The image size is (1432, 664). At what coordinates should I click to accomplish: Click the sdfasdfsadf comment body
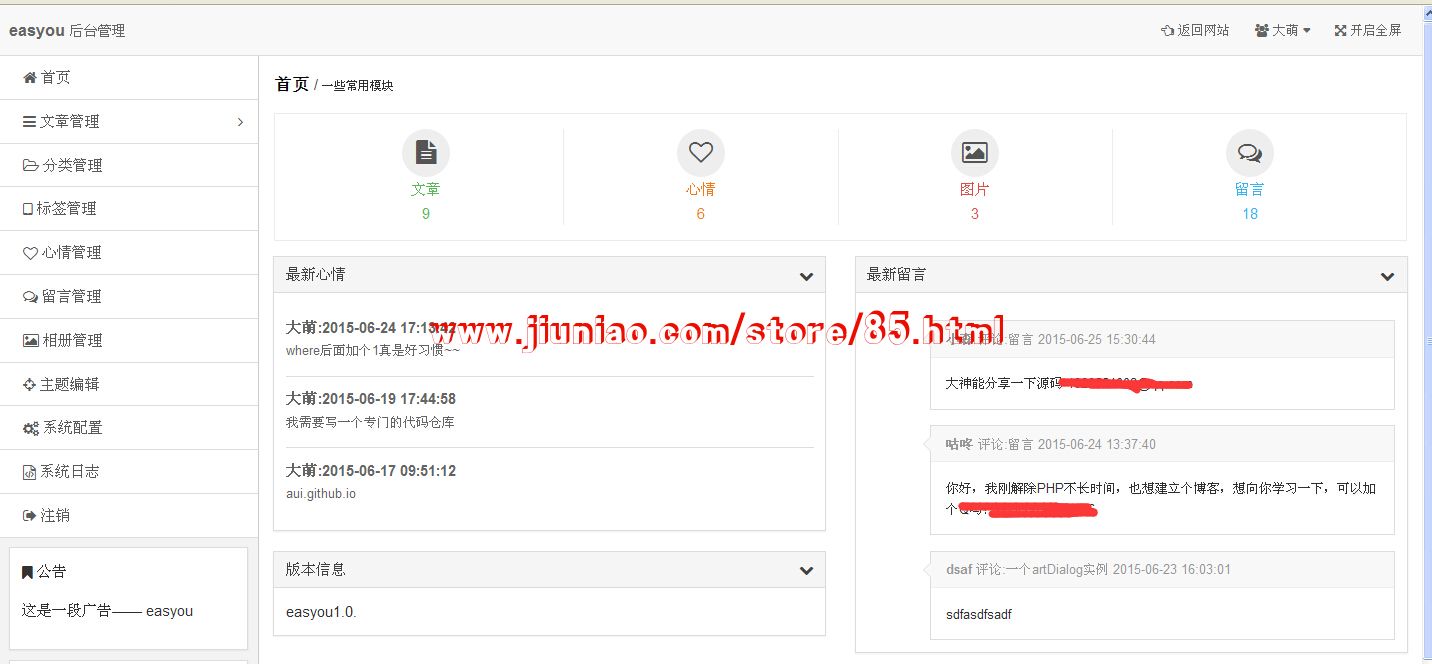point(979,615)
